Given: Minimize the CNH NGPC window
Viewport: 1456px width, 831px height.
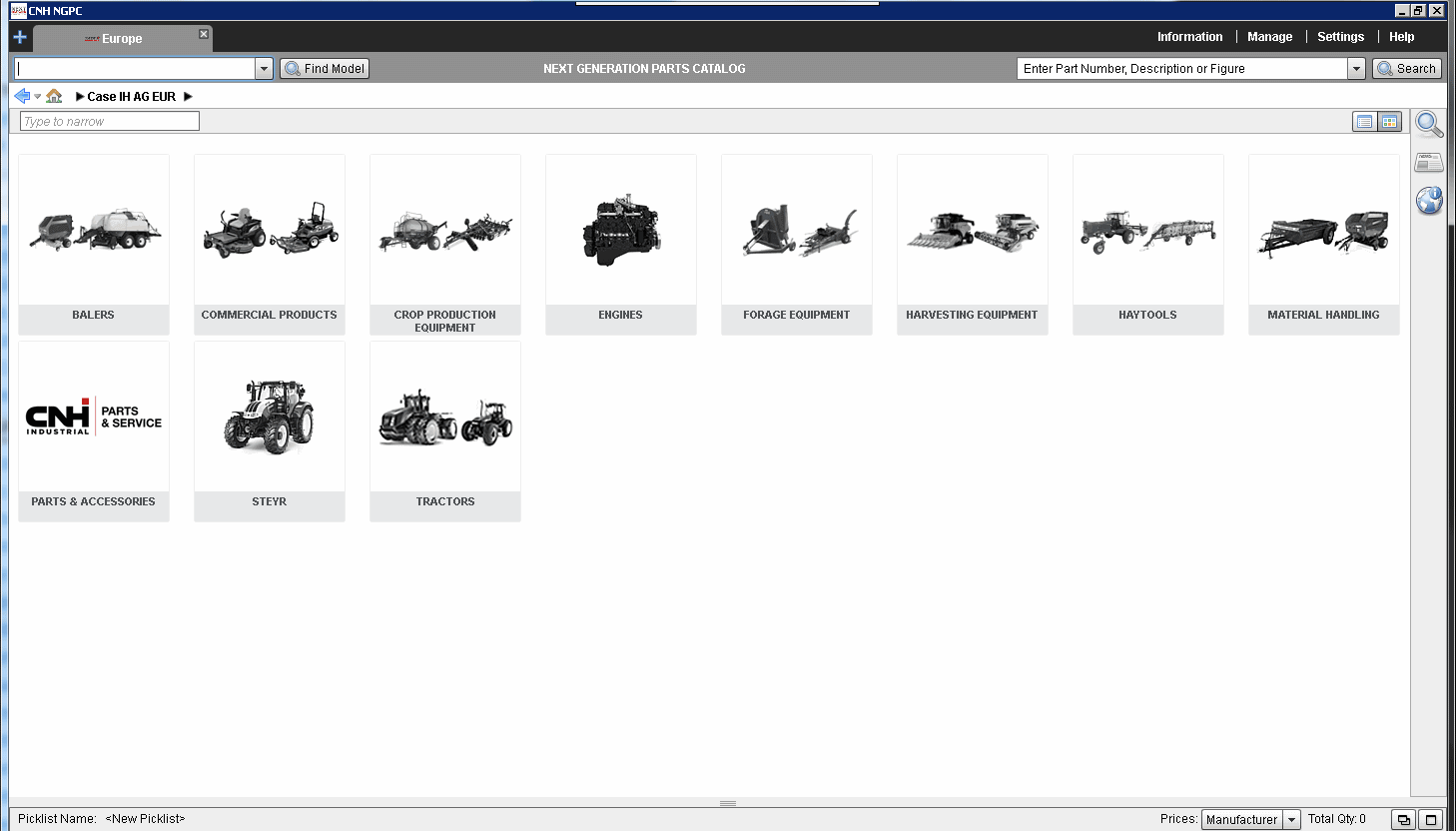Looking at the screenshot, I should pyautogui.click(x=1401, y=10).
